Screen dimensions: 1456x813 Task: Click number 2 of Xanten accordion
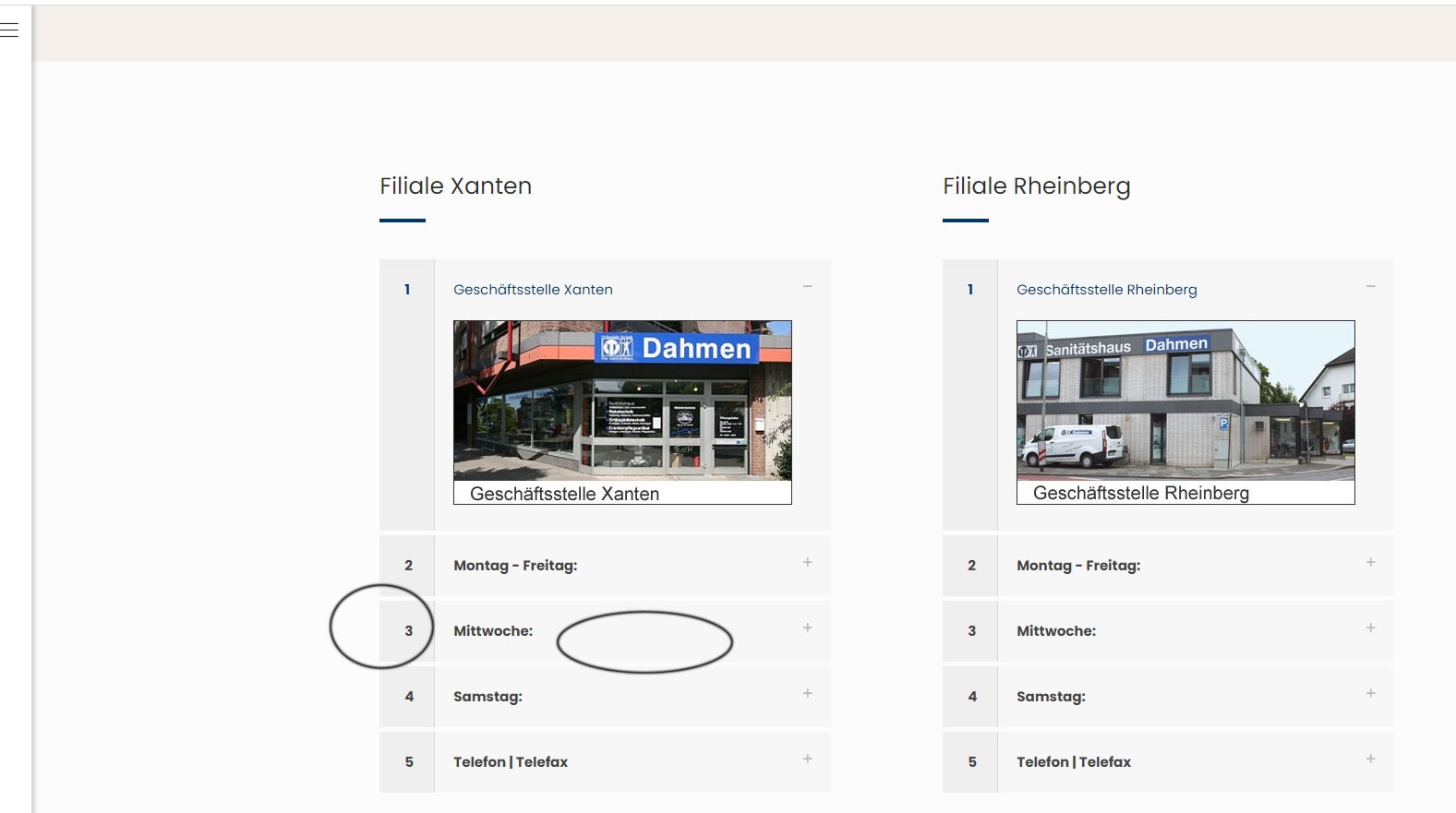click(x=408, y=566)
